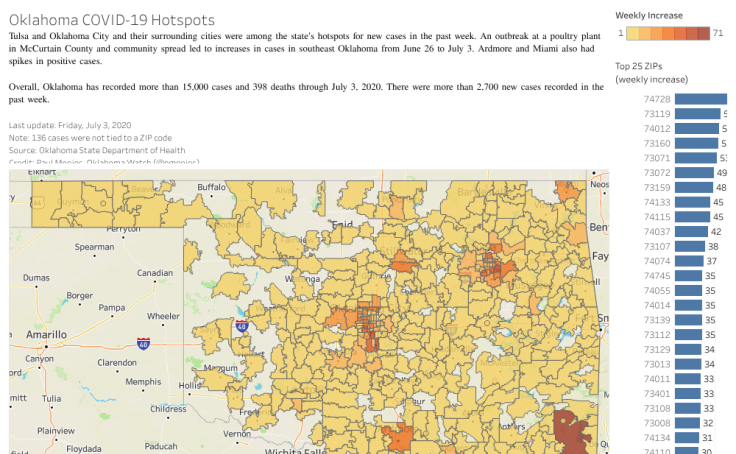Click the Canadian town label on the map
This screenshot has width=736, height=454.
(x=155, y=273)
